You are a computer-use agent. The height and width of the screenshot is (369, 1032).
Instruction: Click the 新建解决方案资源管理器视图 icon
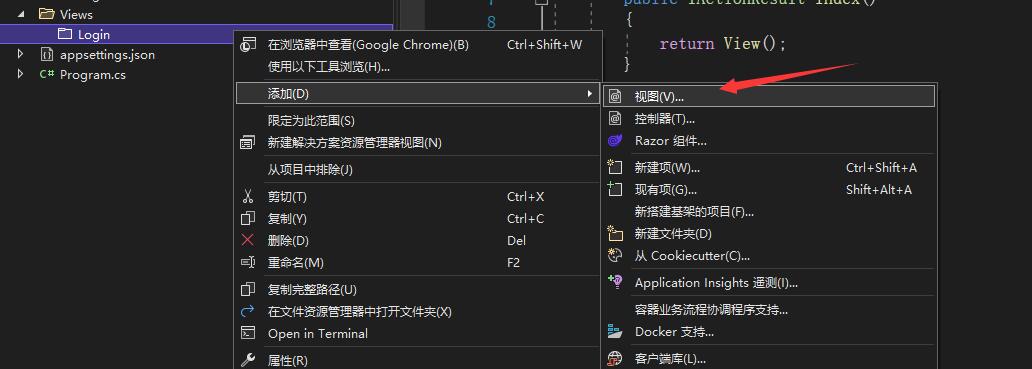[x=247, y=143]
